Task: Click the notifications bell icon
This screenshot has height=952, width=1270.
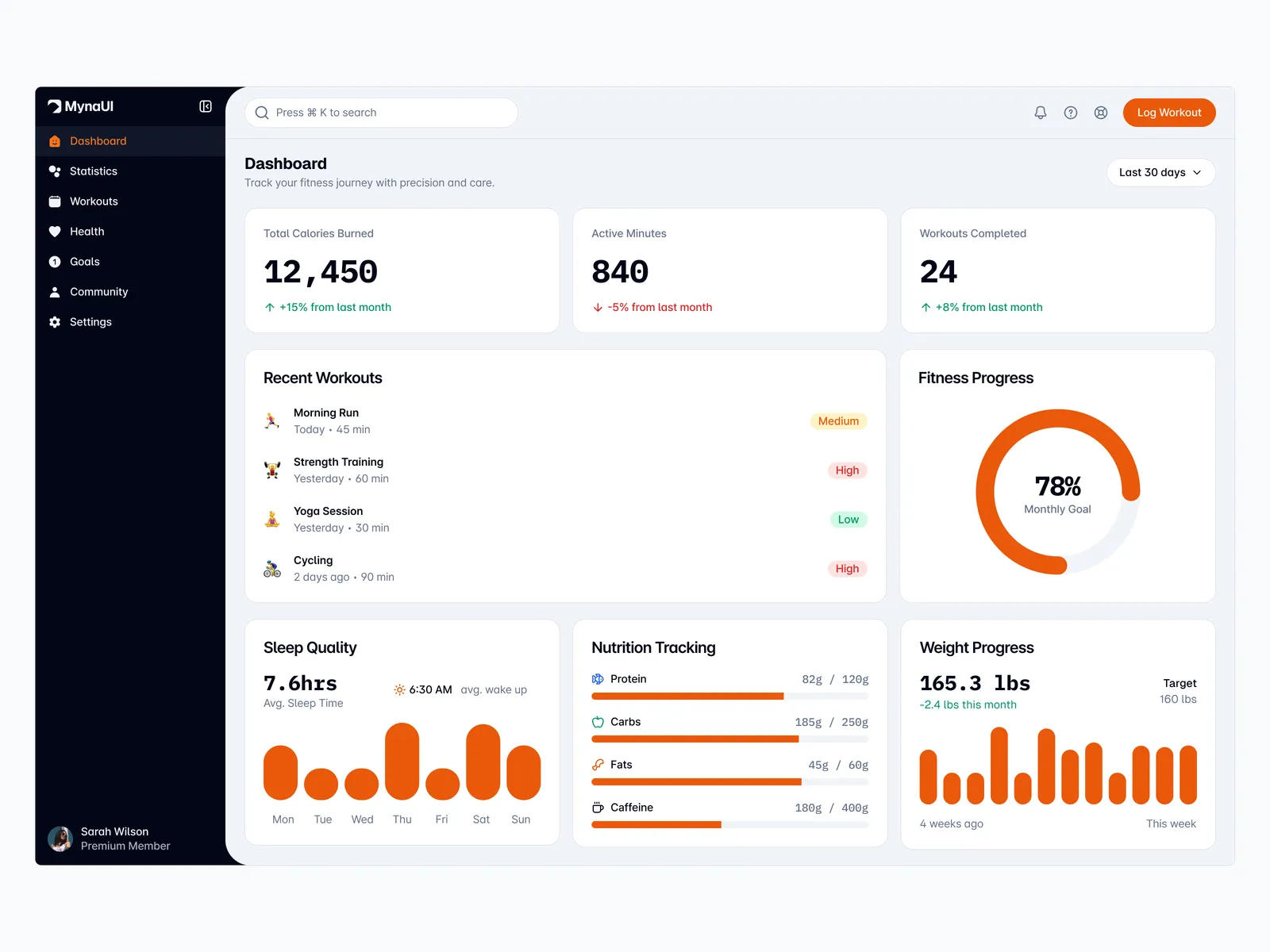Action: tap(1040, 113)
